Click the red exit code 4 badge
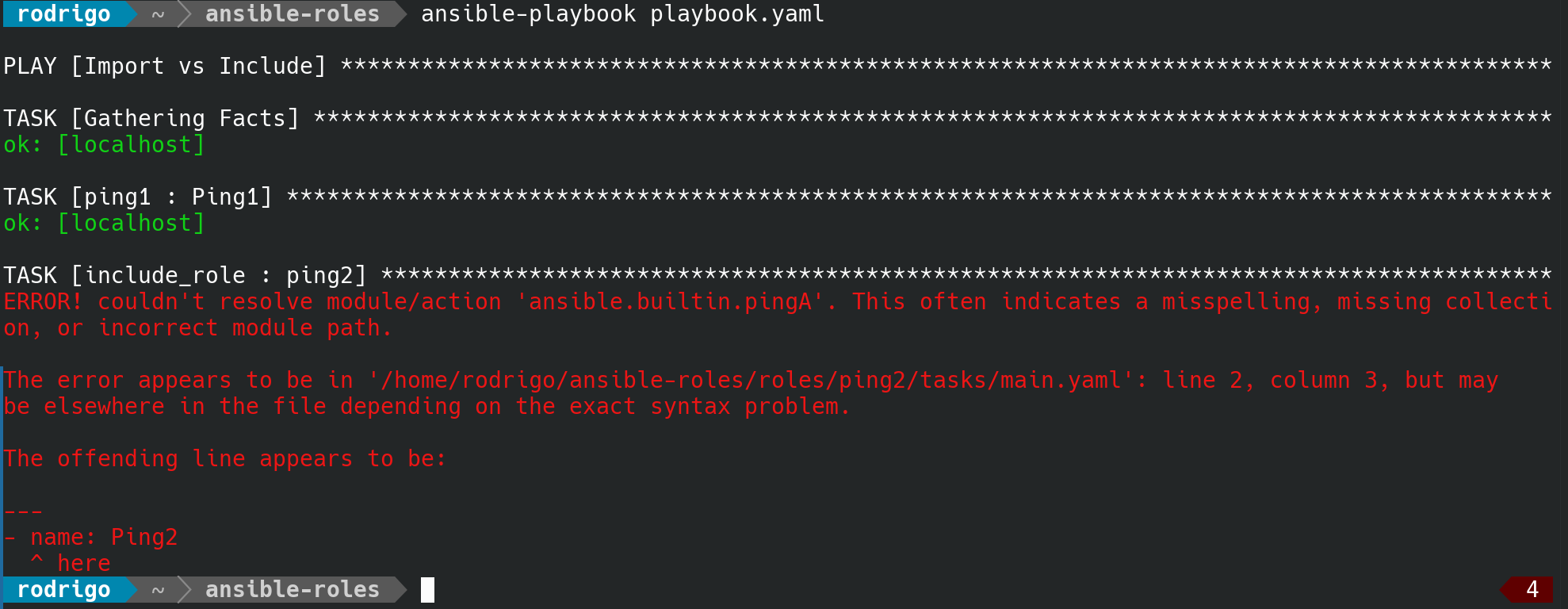The height and width of the screenshot is (609, 1568). click(x=1531, y=589)
